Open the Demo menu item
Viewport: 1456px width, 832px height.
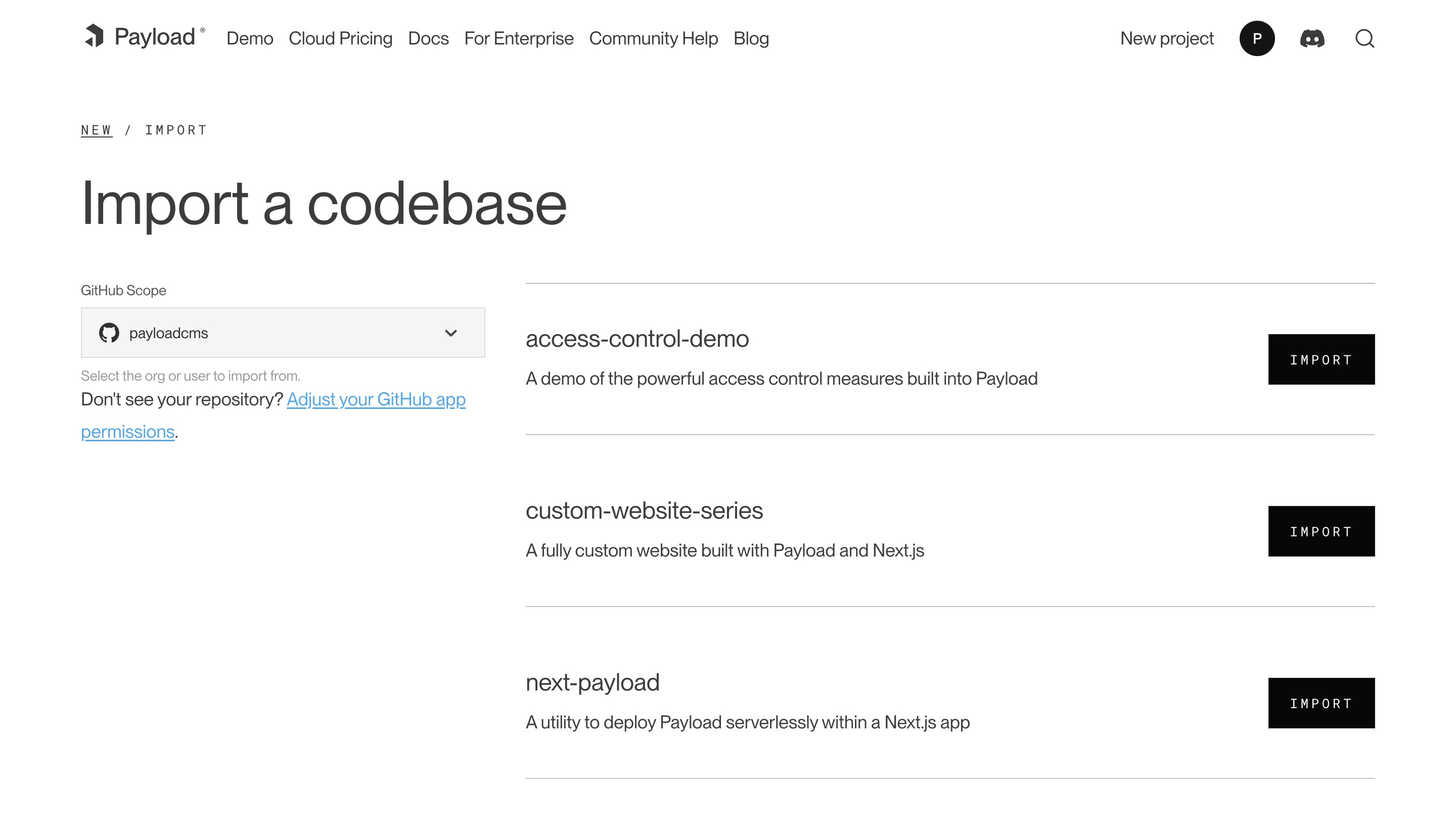point(249,38)
